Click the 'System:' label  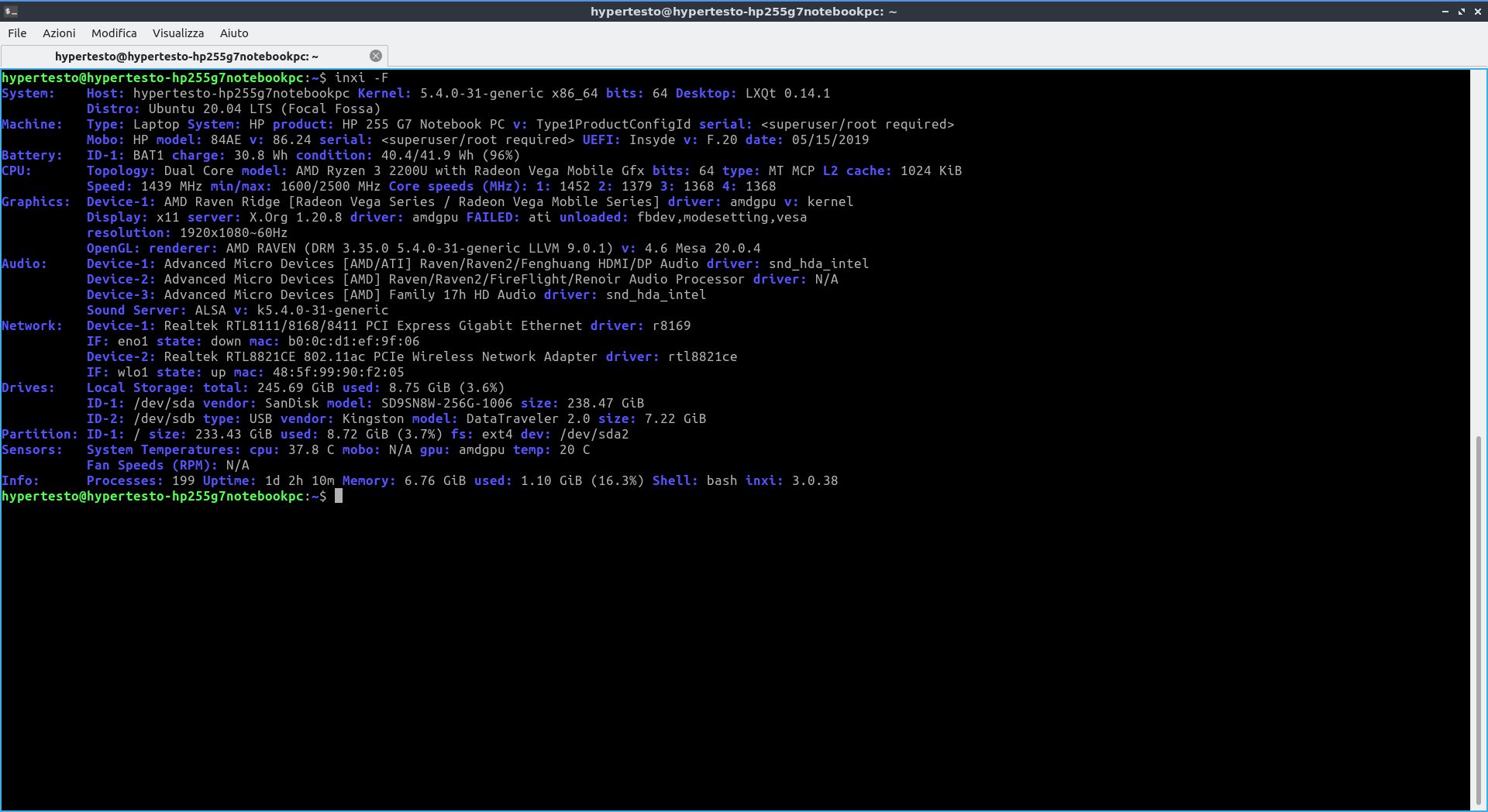[x=28, y=93]
